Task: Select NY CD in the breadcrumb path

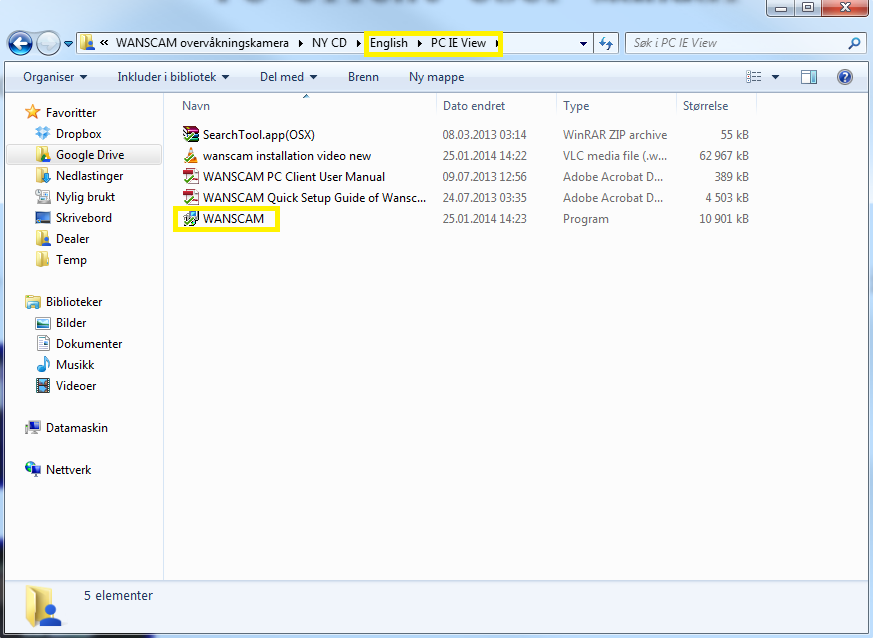Action: coord(329,43)
